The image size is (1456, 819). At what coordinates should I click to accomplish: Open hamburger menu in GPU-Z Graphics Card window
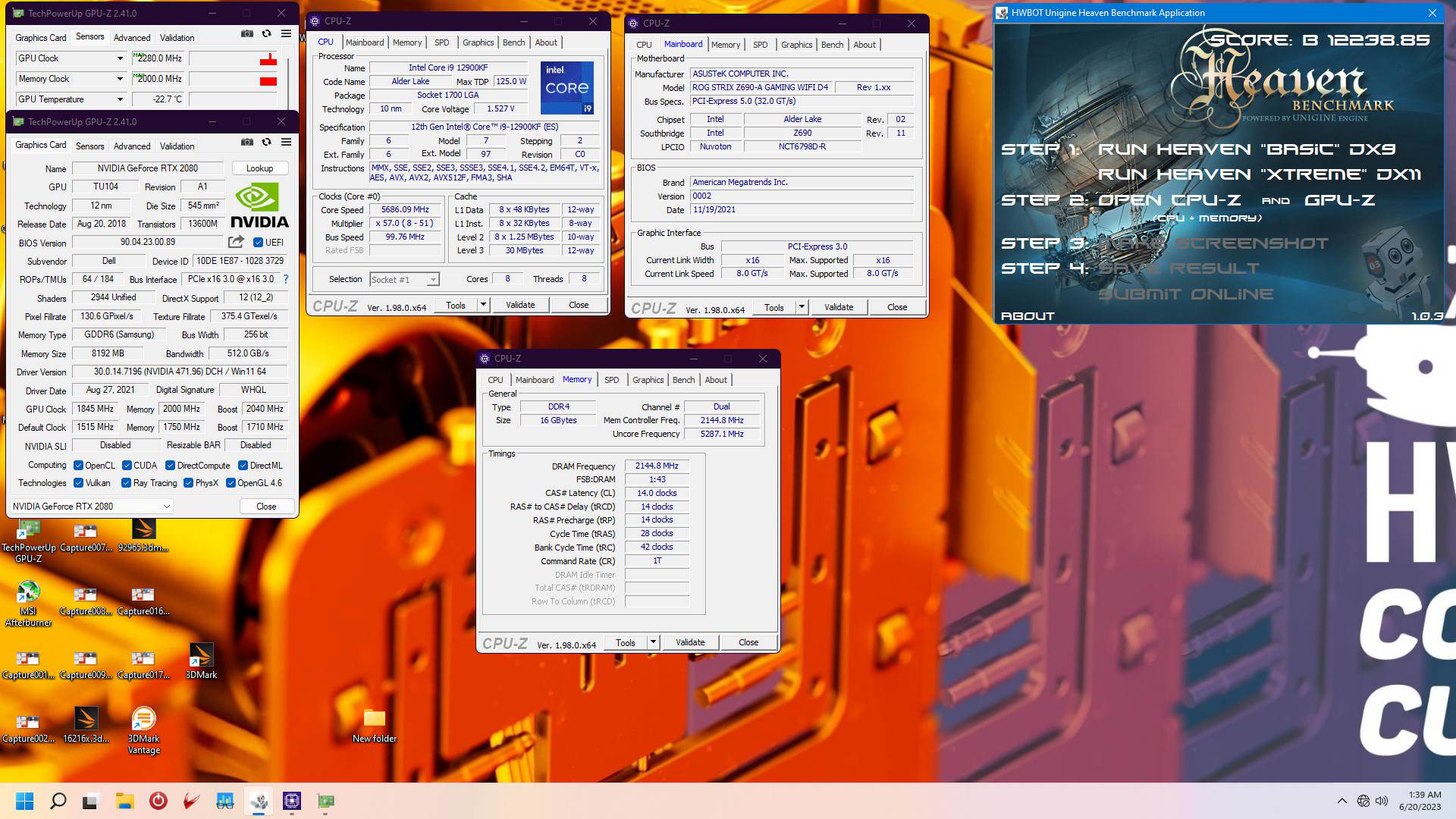coord(286,142)
